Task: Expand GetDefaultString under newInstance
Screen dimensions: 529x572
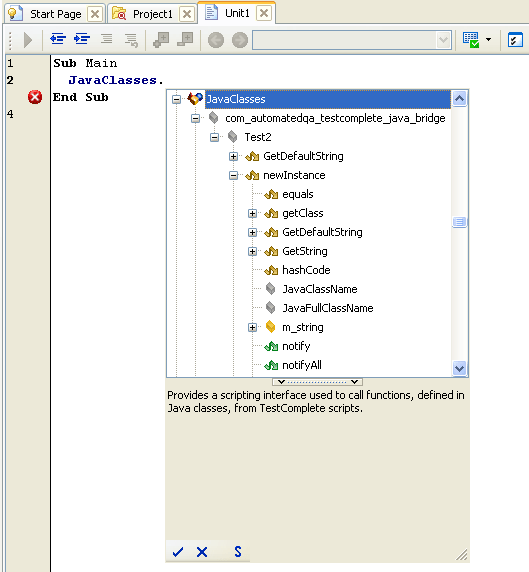Action: [x=252, y=232]
